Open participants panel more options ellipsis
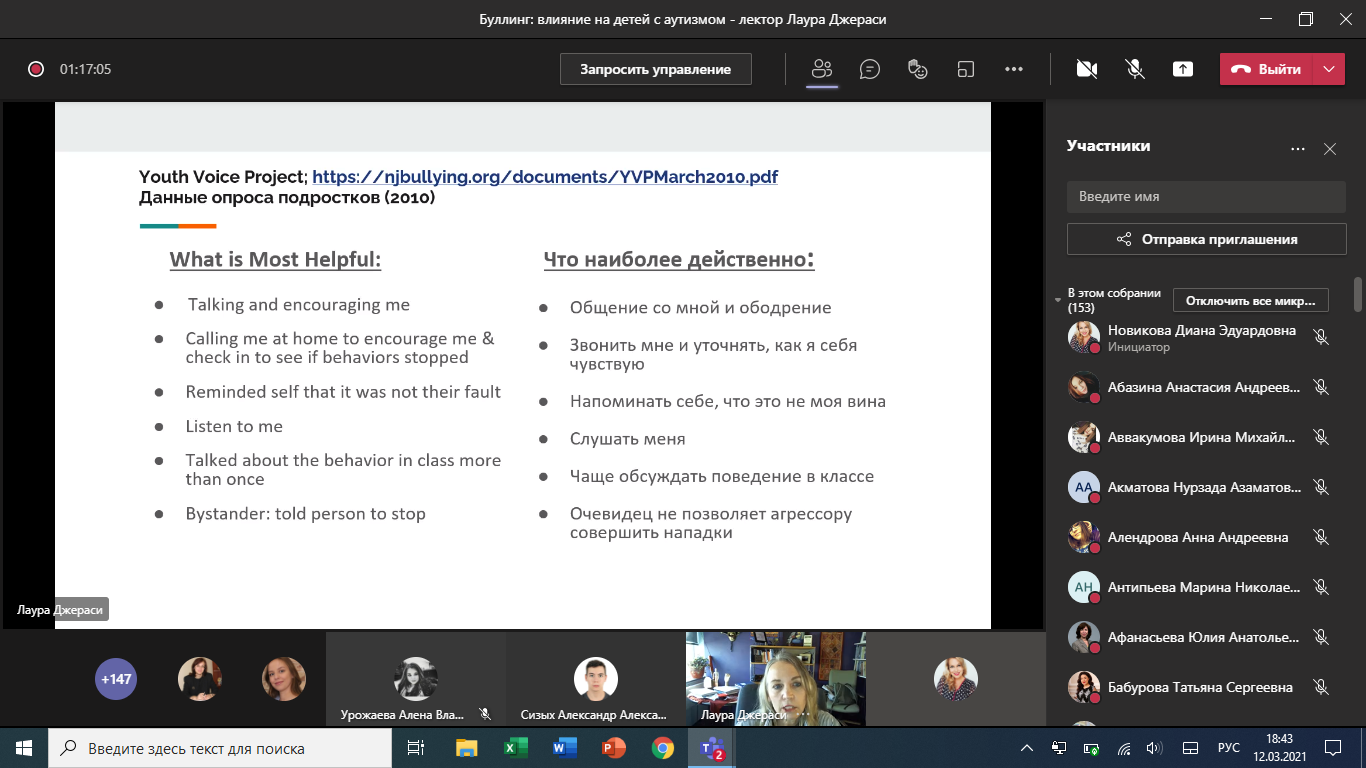1366x768 pixels. coord(1298,149)
